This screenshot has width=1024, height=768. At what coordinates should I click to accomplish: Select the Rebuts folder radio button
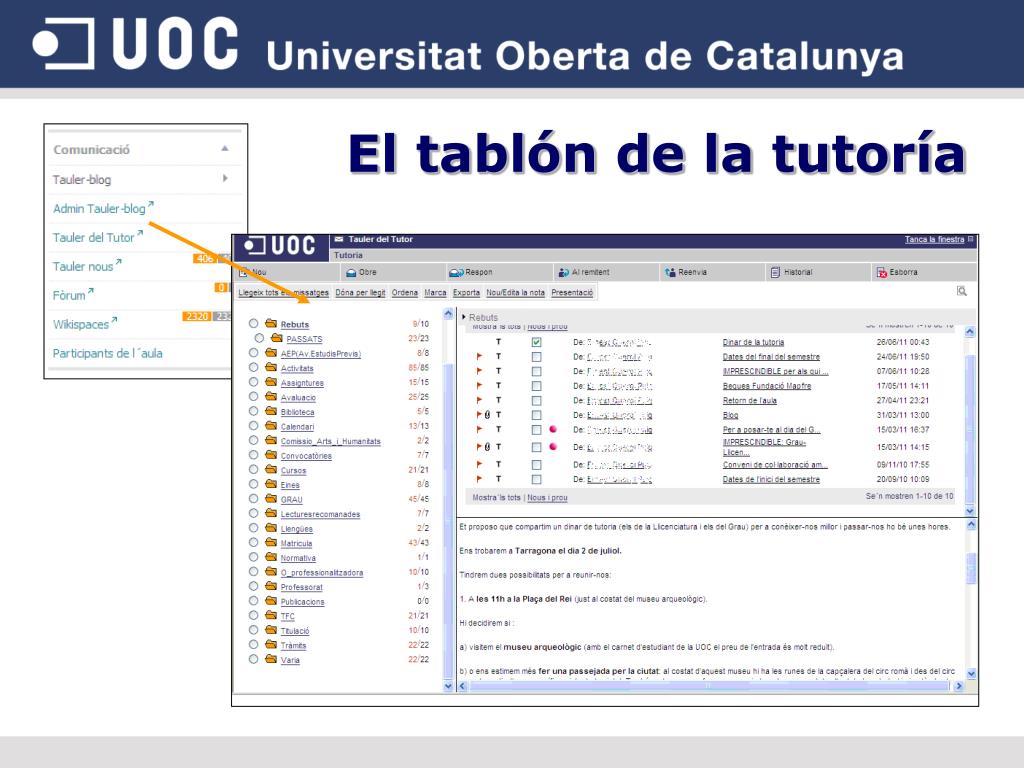253,323
